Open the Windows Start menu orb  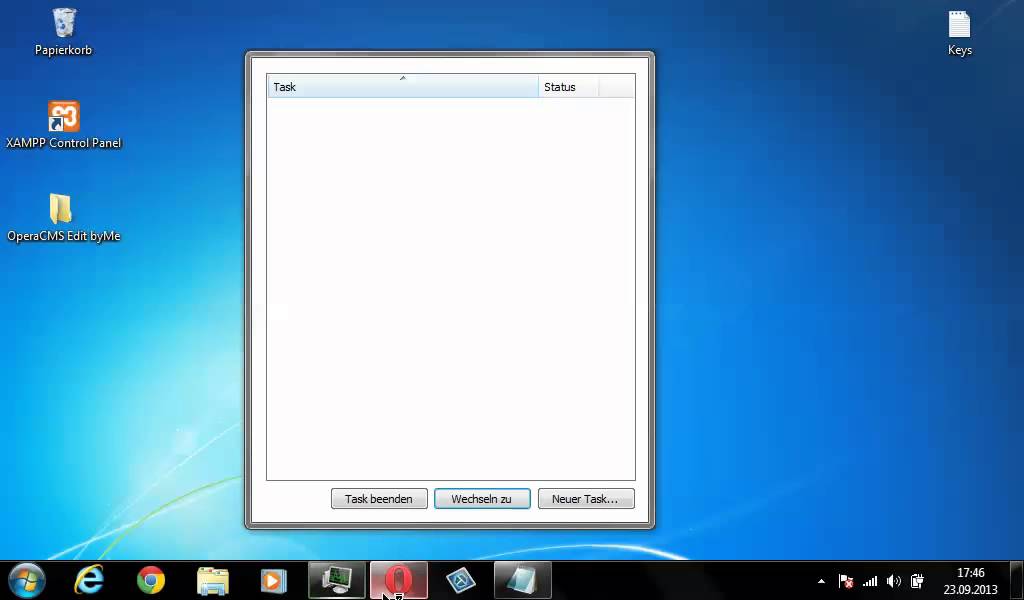coord(27,580)
